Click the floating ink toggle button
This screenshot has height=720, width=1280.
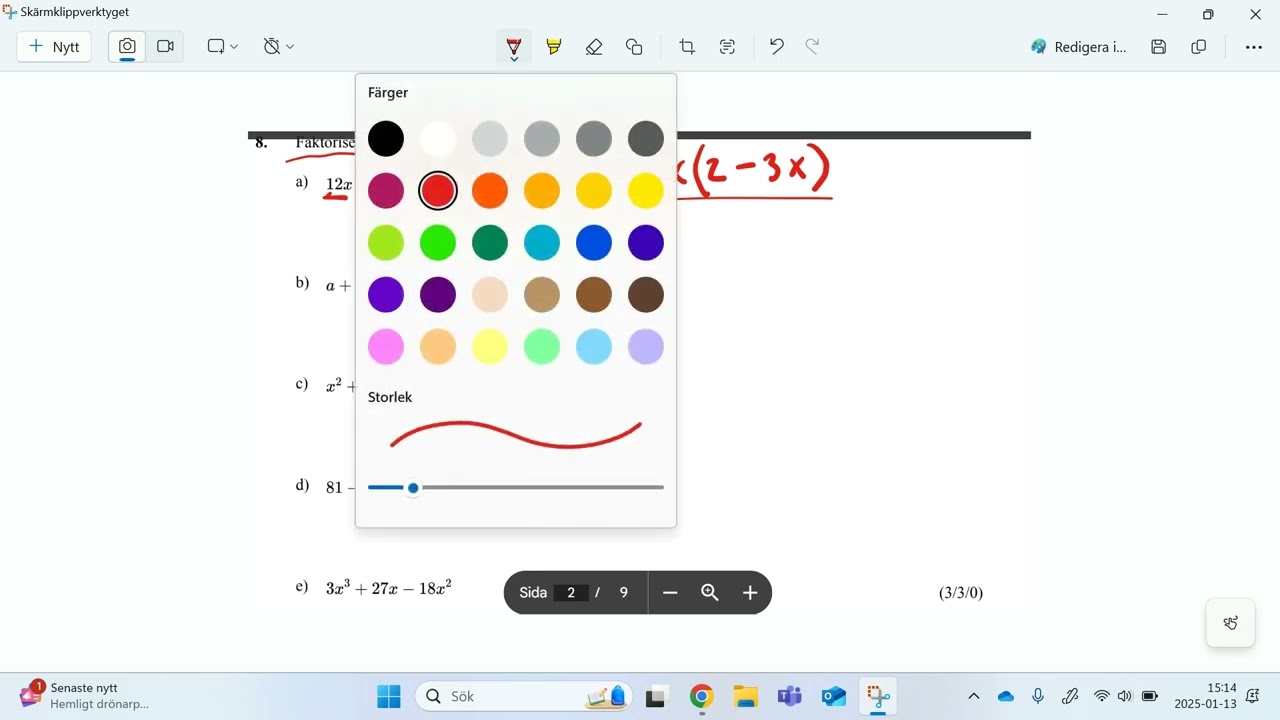click(1231, 623)
